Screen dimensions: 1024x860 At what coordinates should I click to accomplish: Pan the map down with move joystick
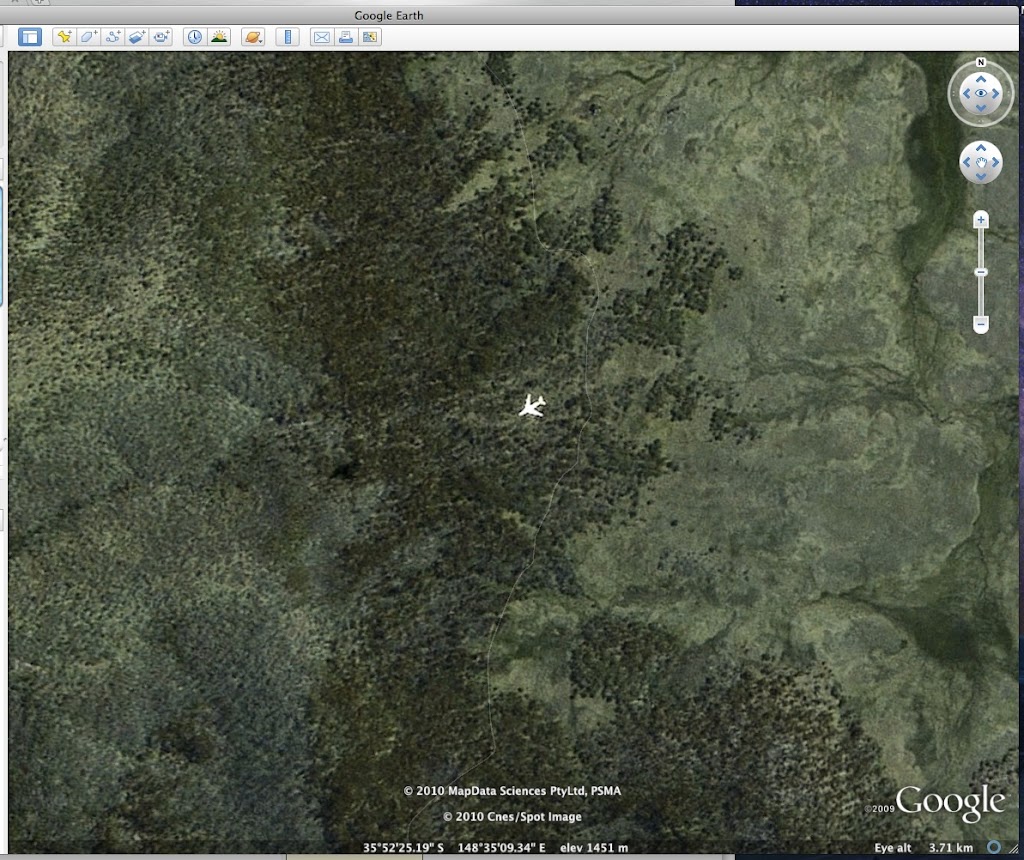tap(980, 177)
